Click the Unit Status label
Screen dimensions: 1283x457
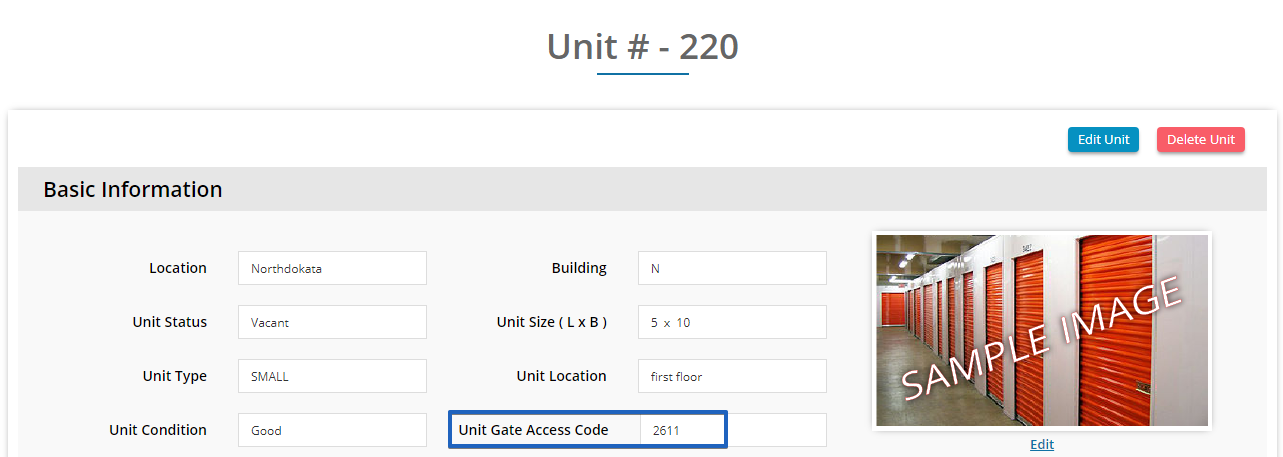[170, 322]
